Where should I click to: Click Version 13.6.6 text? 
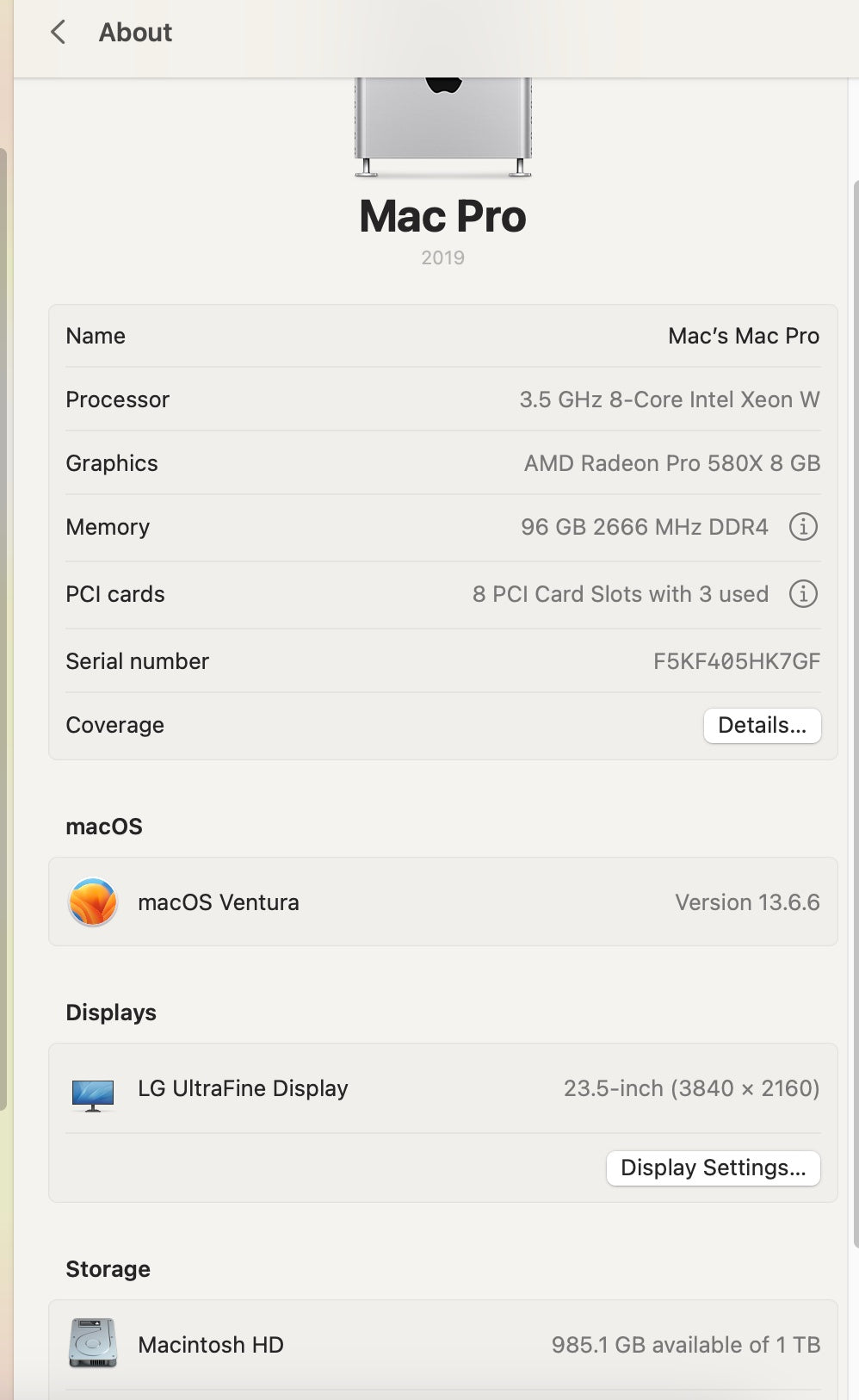(x=746, y=902)
